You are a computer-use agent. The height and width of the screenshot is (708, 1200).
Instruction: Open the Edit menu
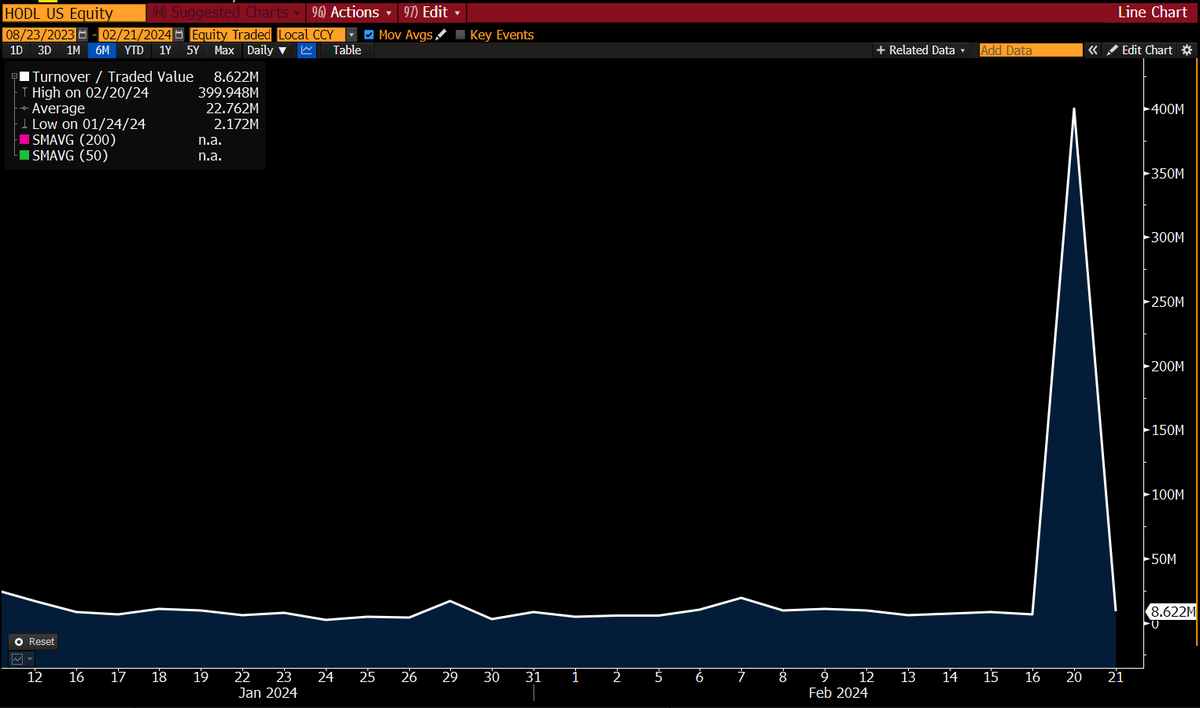pos(432,13)
